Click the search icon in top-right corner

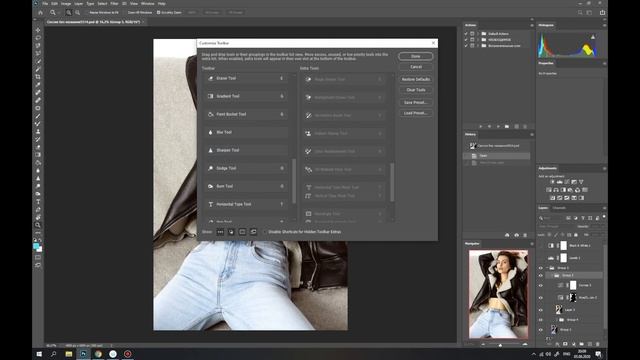coord(580,13)
